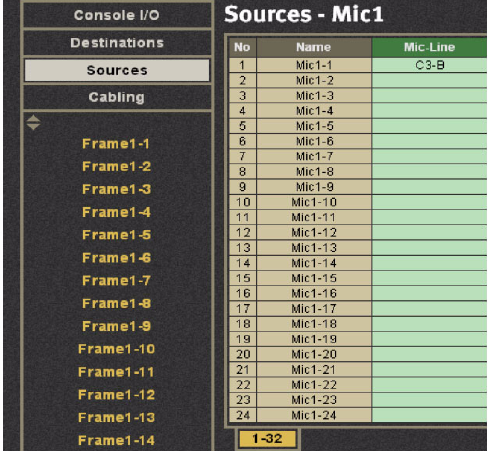Choose Frame1-5 from the frame list
488x451 pixels.
click(117, 235)
